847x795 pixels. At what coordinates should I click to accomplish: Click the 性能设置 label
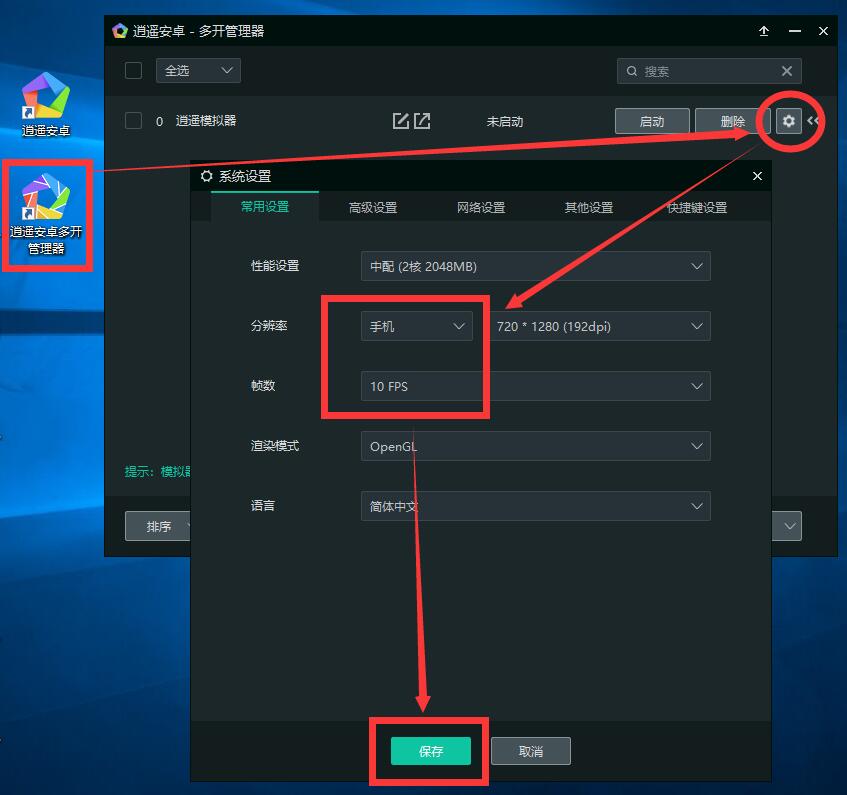275,266
